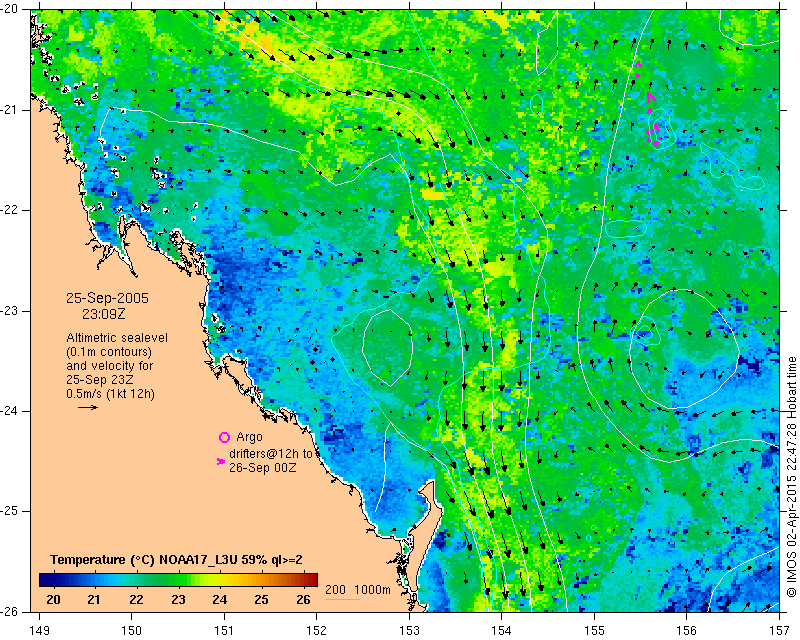
Task: Click the latitude axis label -26
Action: point(10,612)
